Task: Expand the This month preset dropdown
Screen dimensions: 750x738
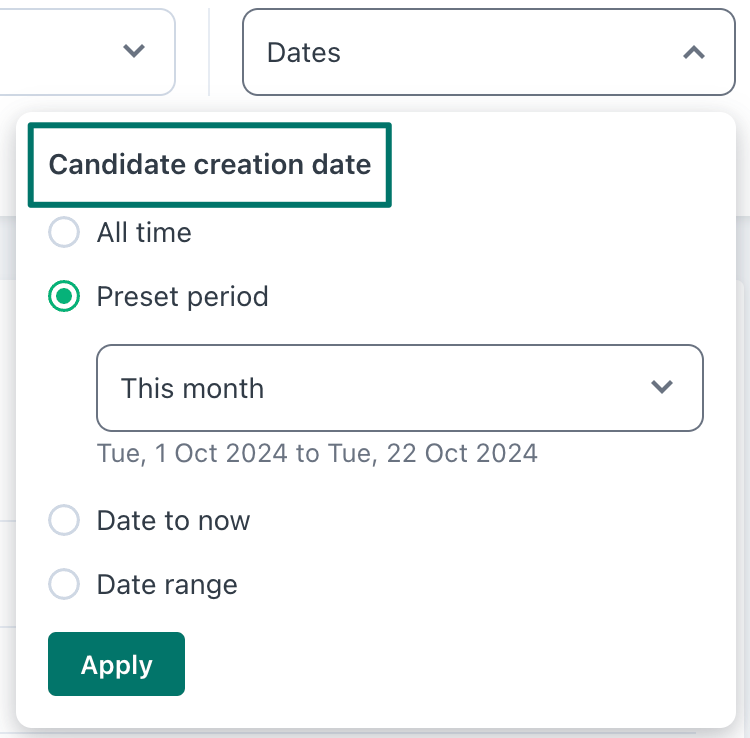Action: click(400, 388)
